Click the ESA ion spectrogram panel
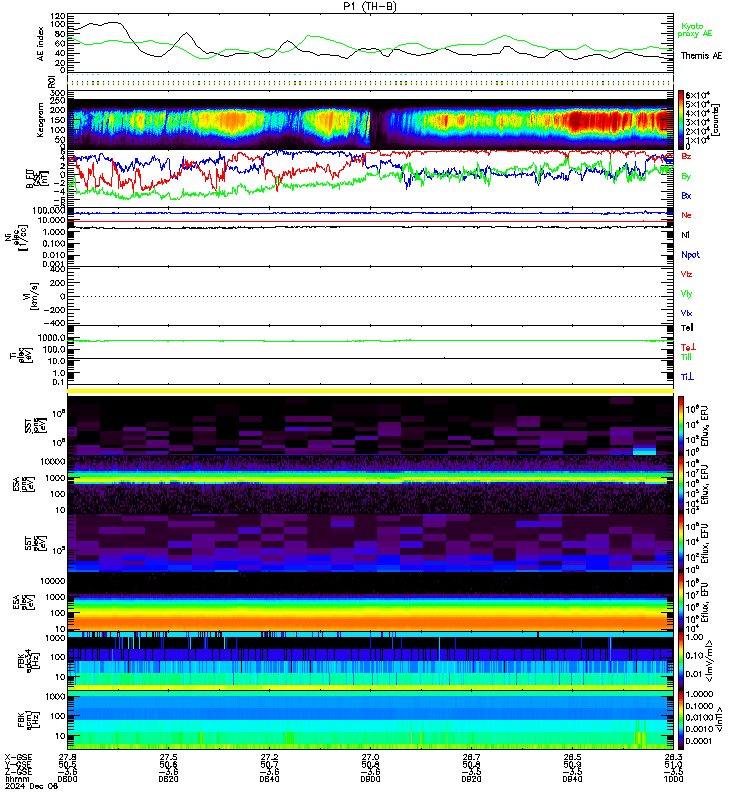The height and width of the screenshot is (800, 750). 370,484
